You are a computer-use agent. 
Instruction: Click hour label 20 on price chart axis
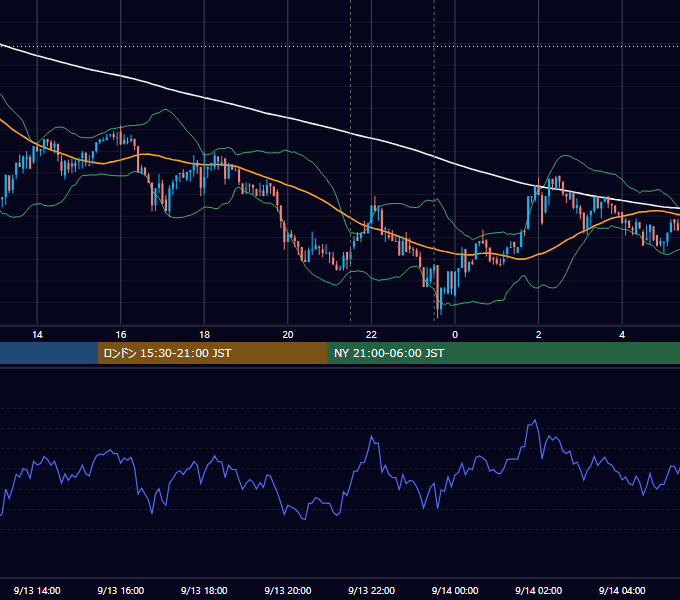288,335
